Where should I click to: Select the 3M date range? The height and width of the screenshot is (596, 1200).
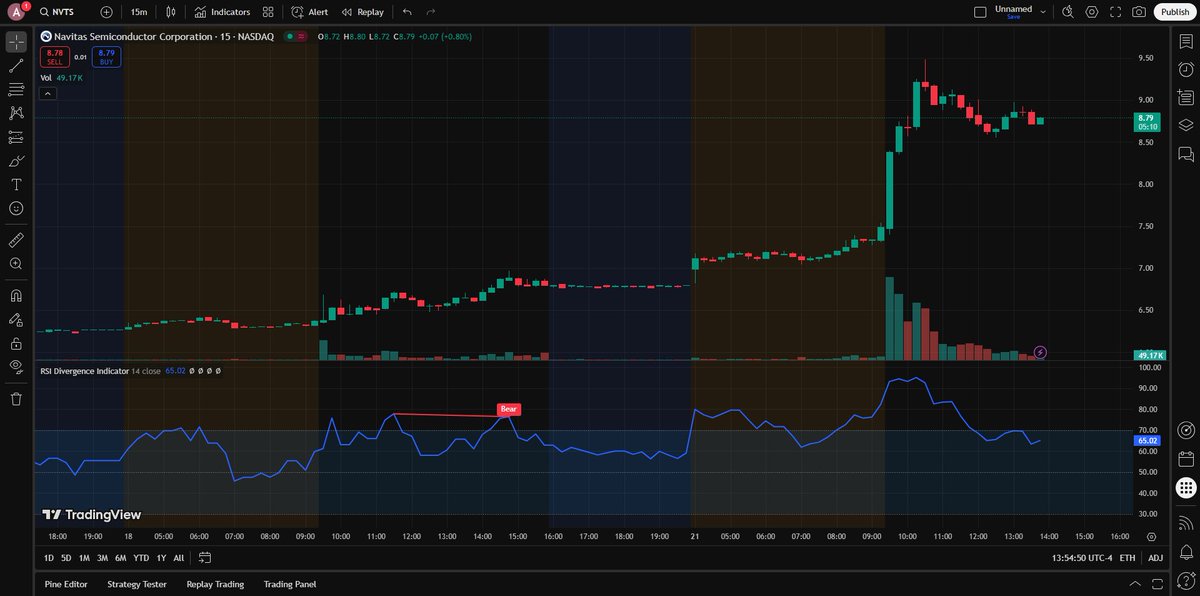click(x=102, y=558)
